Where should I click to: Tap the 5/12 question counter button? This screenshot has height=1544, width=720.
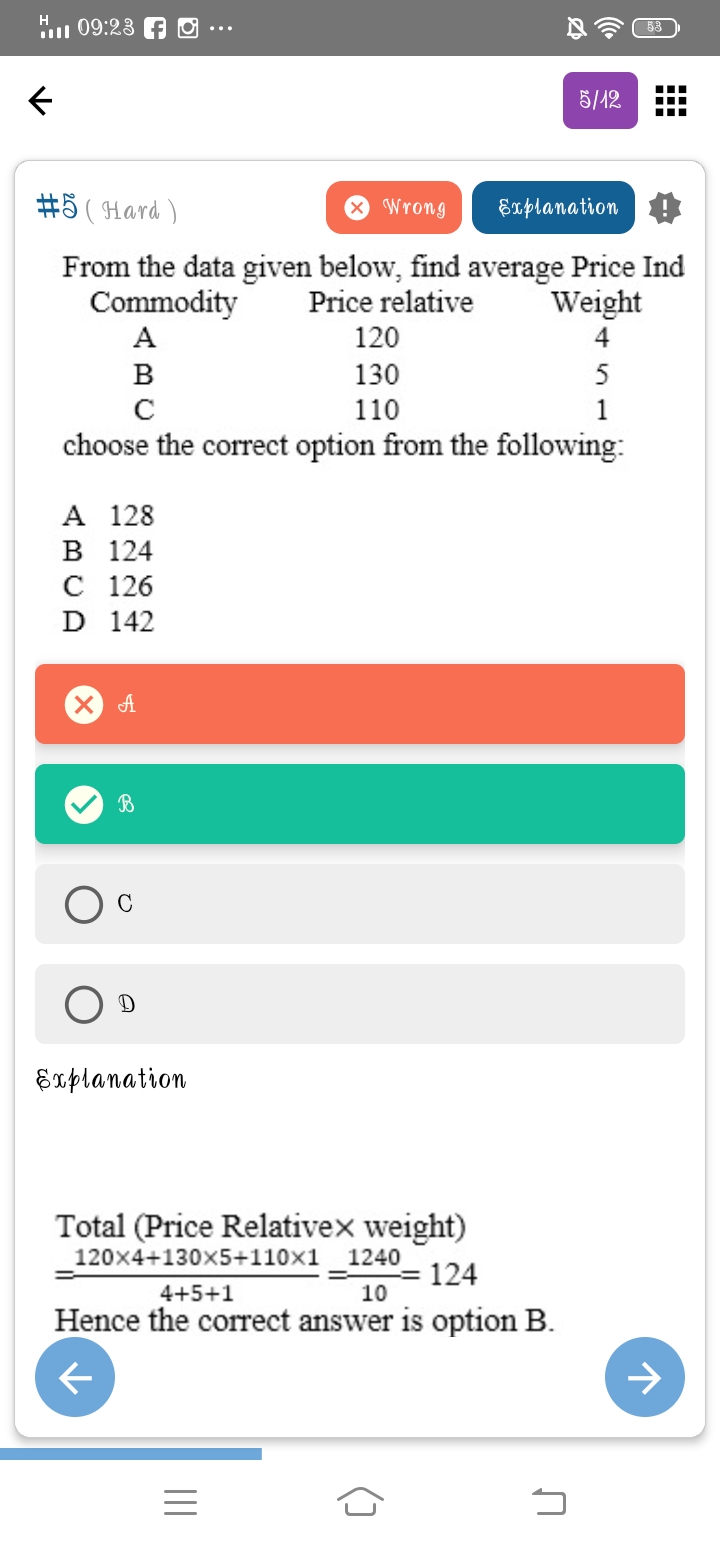click(x=600, y=100)
